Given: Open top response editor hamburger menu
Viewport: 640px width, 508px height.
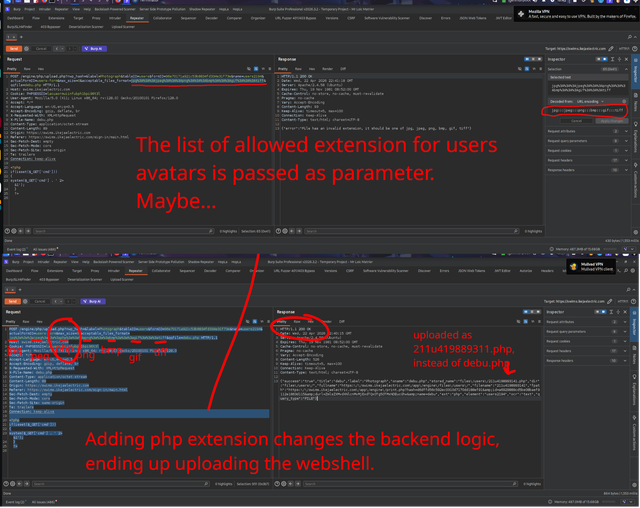Looking at the screenshot, I should coord(540,69).
